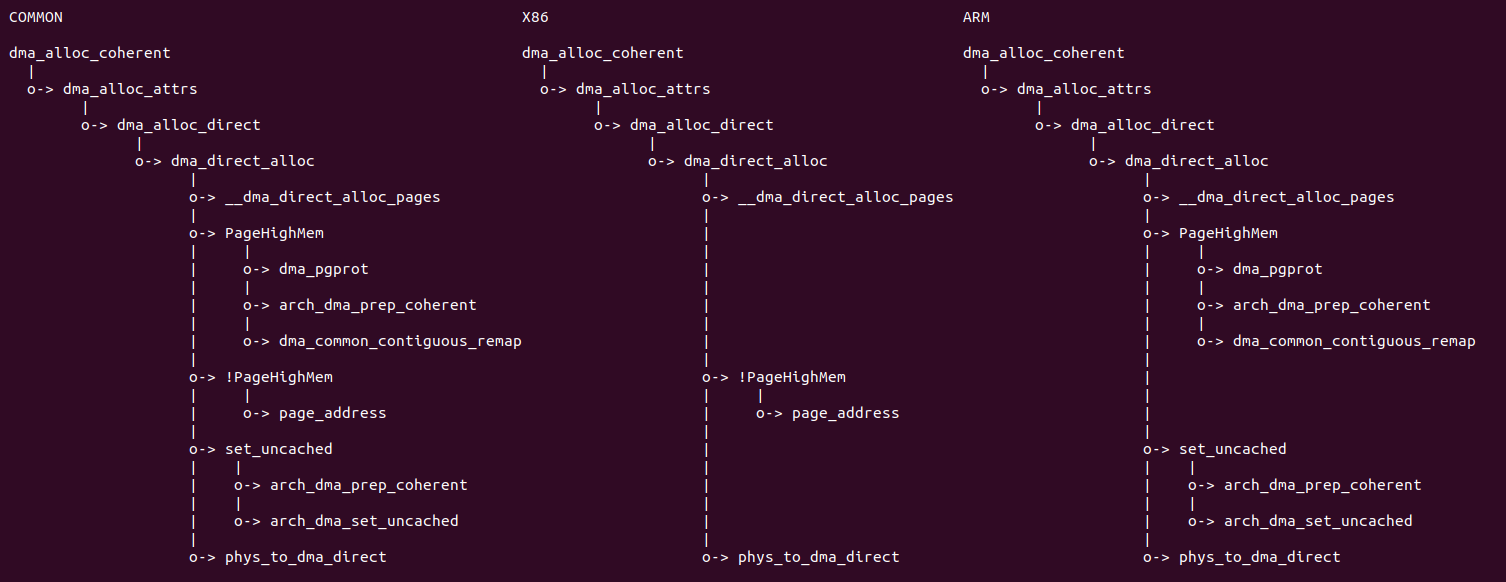Select dma_pgprot in the COMMON tree
This screenshot has width=1506, height=582.
(316, 270)
